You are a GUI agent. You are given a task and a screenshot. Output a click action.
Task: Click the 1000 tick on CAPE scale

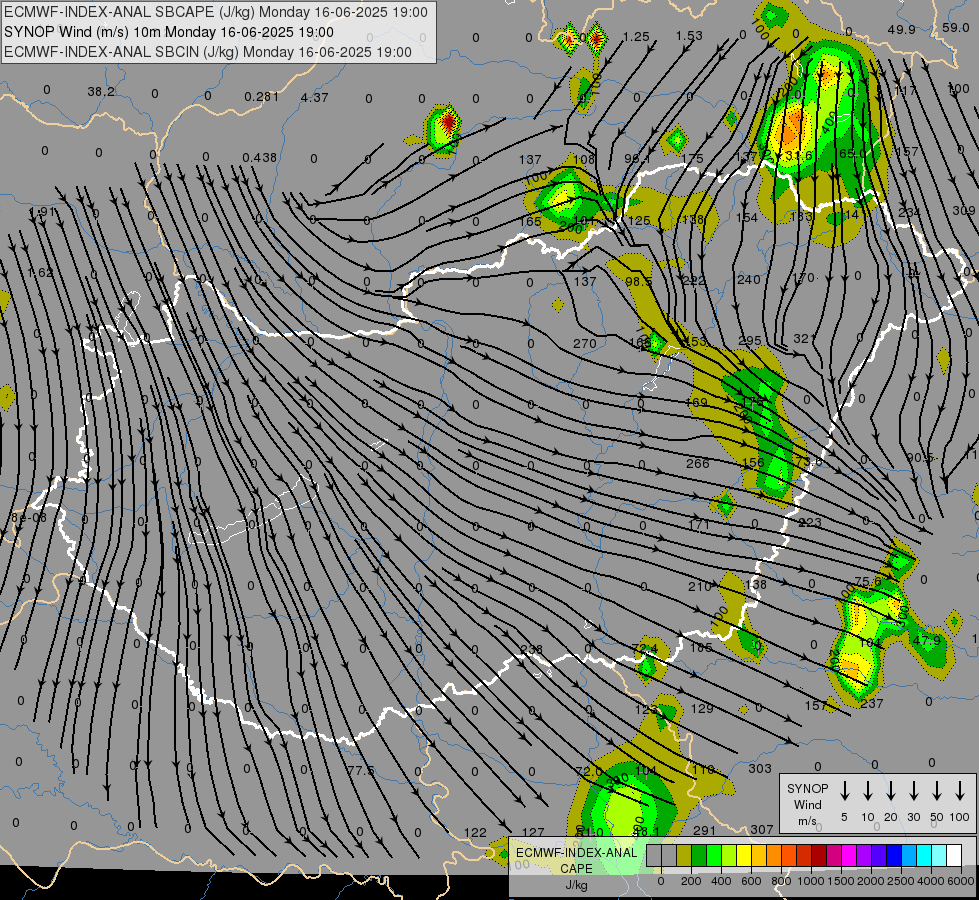[811, 881]
